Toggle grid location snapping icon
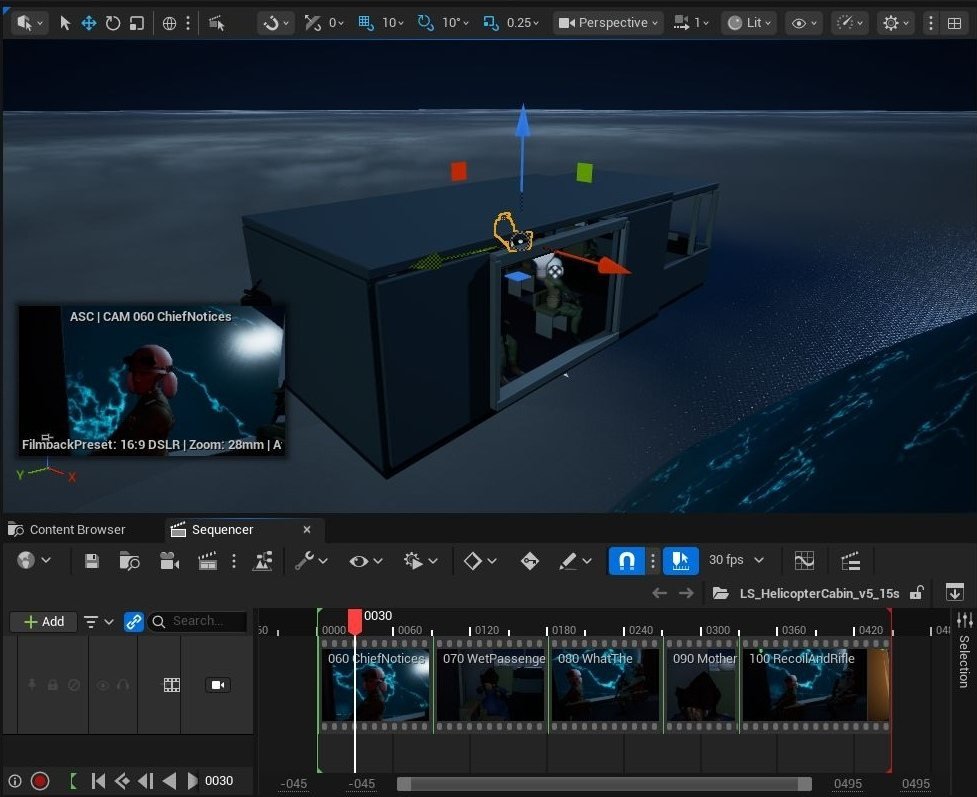Viewport: 977px width, 797px height. click(366, 23)
